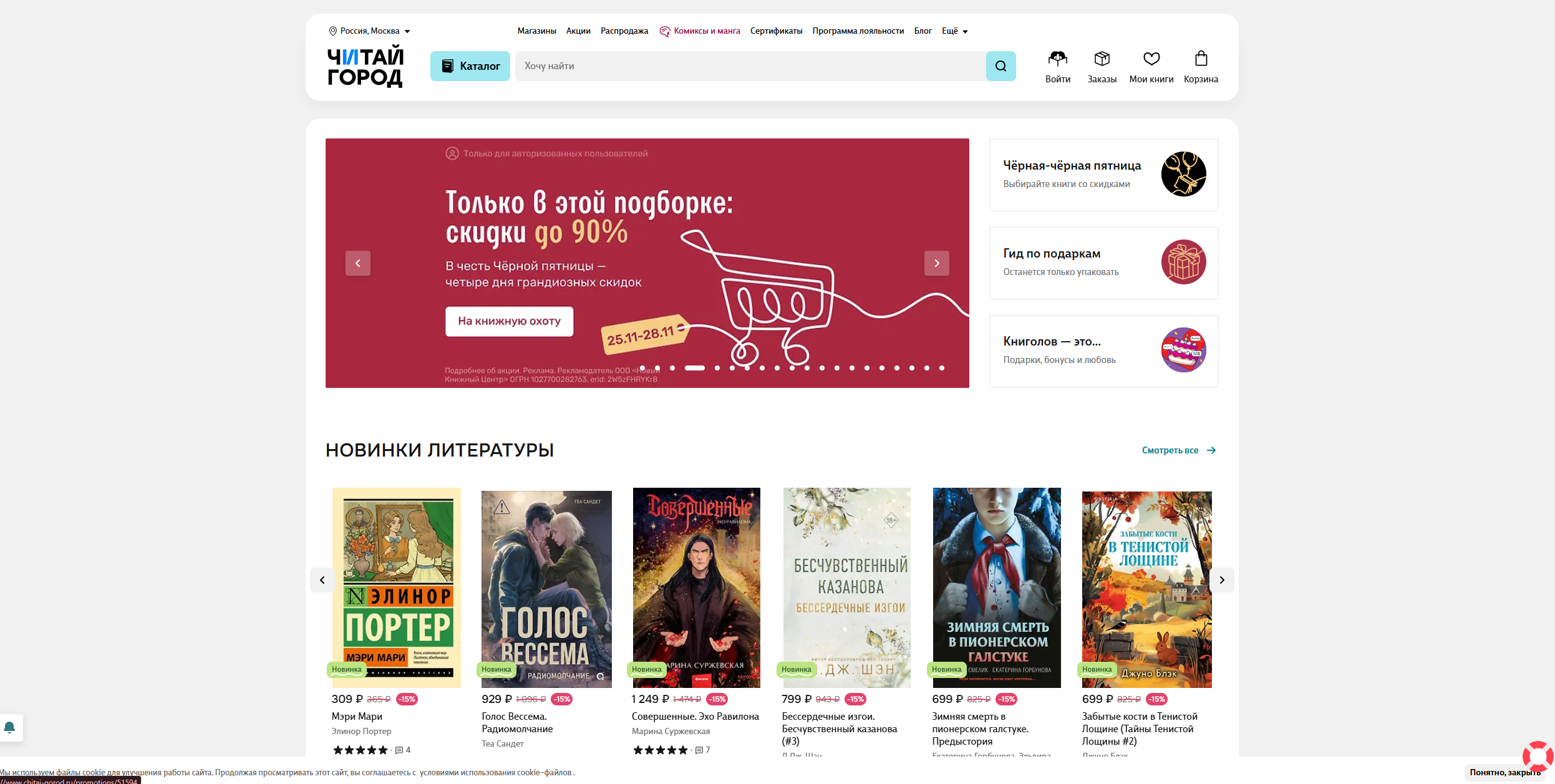The height and width of the screenshot is (784, 1555).
Task: Open the Распродажа menu item
Action: 624,31
